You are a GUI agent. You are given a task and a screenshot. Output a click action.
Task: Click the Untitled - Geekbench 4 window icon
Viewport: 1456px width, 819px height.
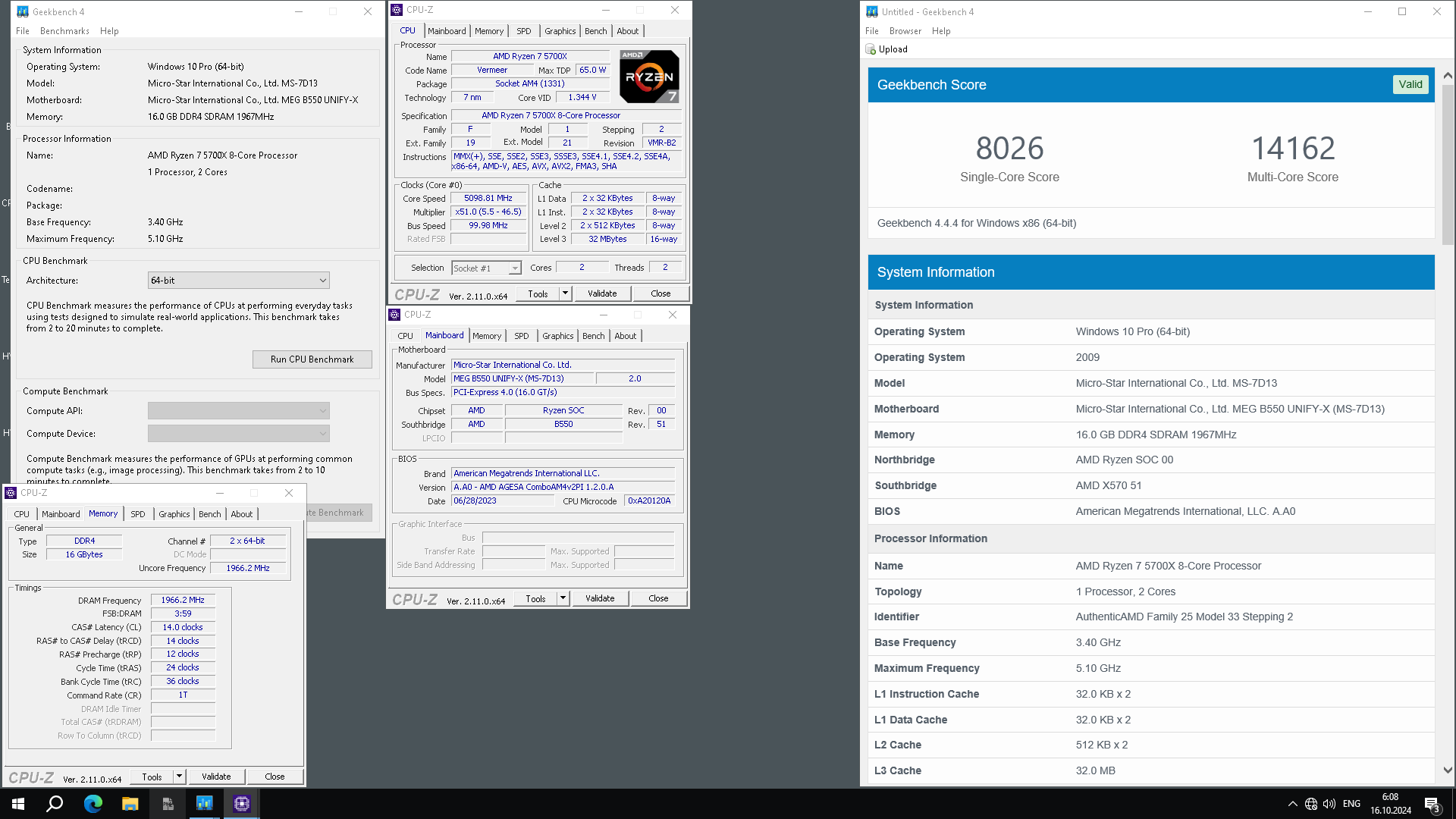(x=872, y=11)
